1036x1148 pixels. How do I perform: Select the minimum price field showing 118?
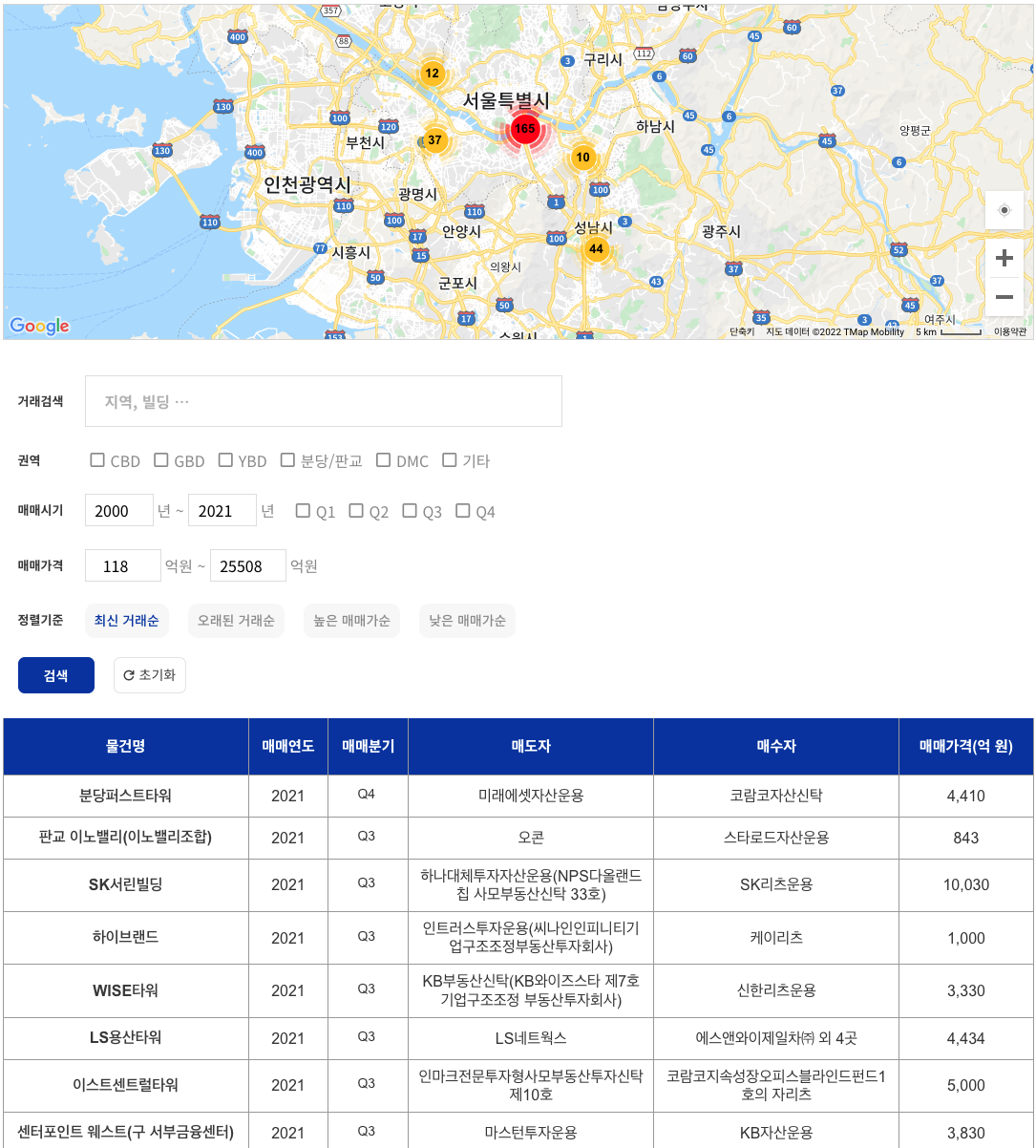pyautogui.click(x=123, y=565)
